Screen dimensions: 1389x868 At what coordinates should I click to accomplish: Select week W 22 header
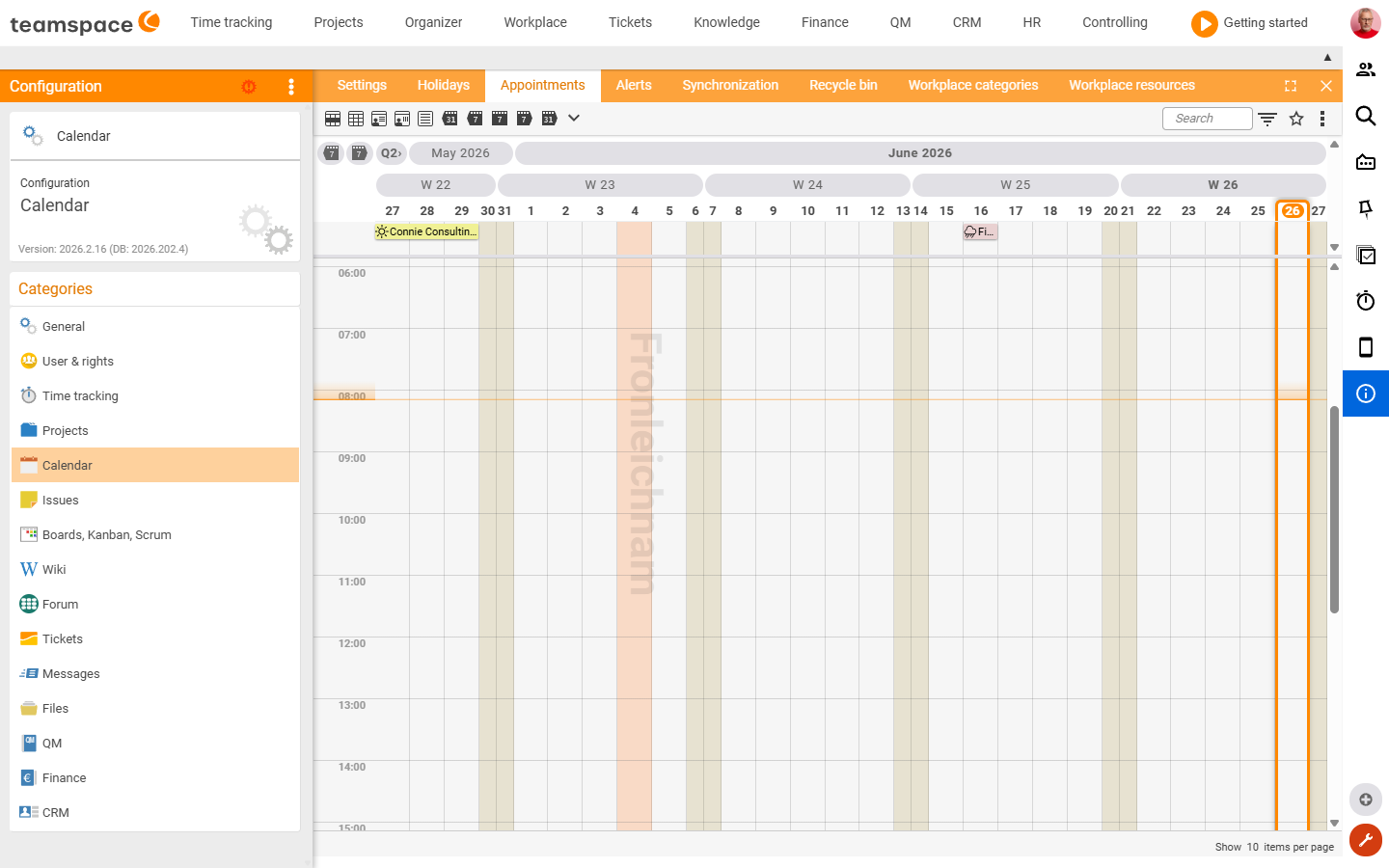pyautogui.click(x=436, y=185)
